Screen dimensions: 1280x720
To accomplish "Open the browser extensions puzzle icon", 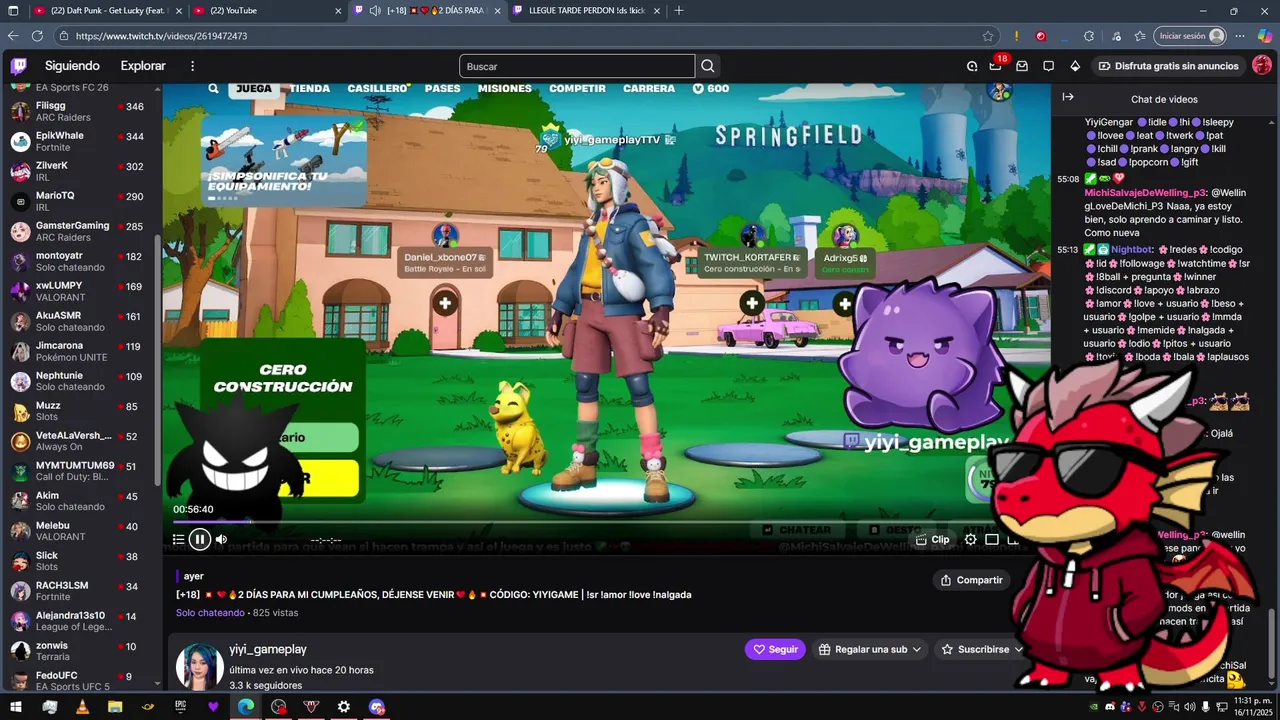I will pos(1089,36).
